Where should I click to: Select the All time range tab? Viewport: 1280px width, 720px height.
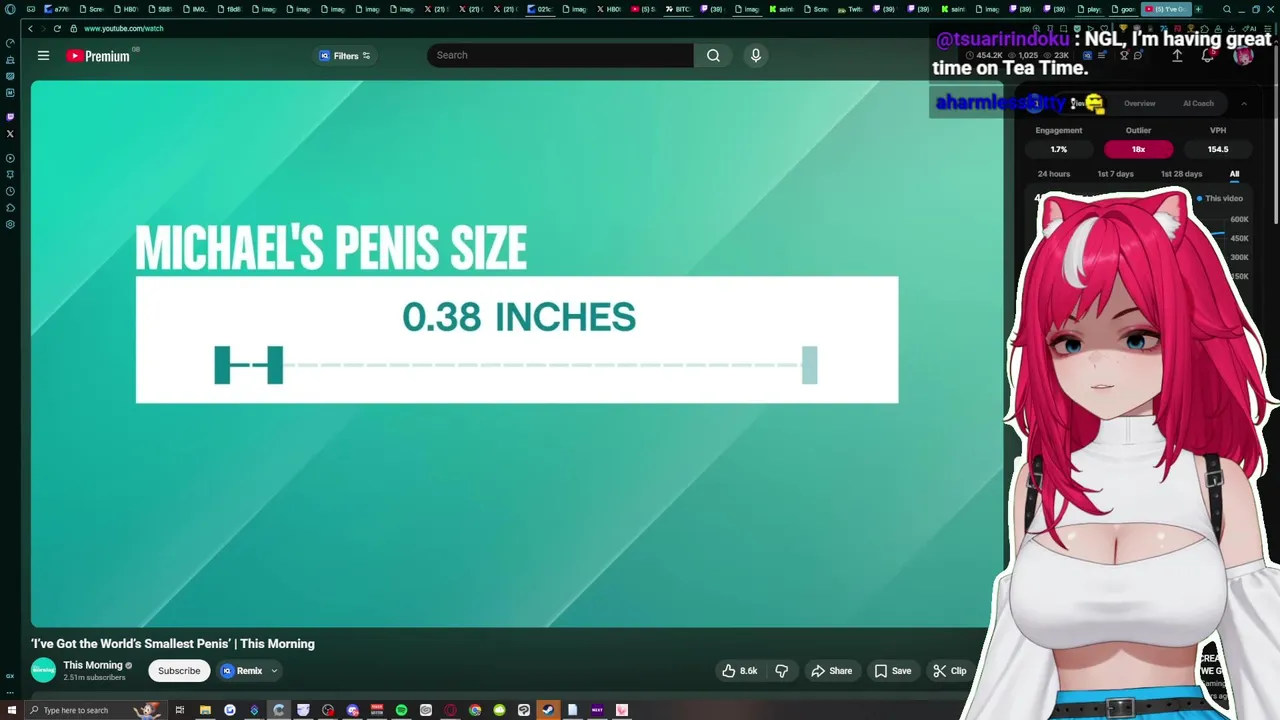click(x=1234, y=174)
